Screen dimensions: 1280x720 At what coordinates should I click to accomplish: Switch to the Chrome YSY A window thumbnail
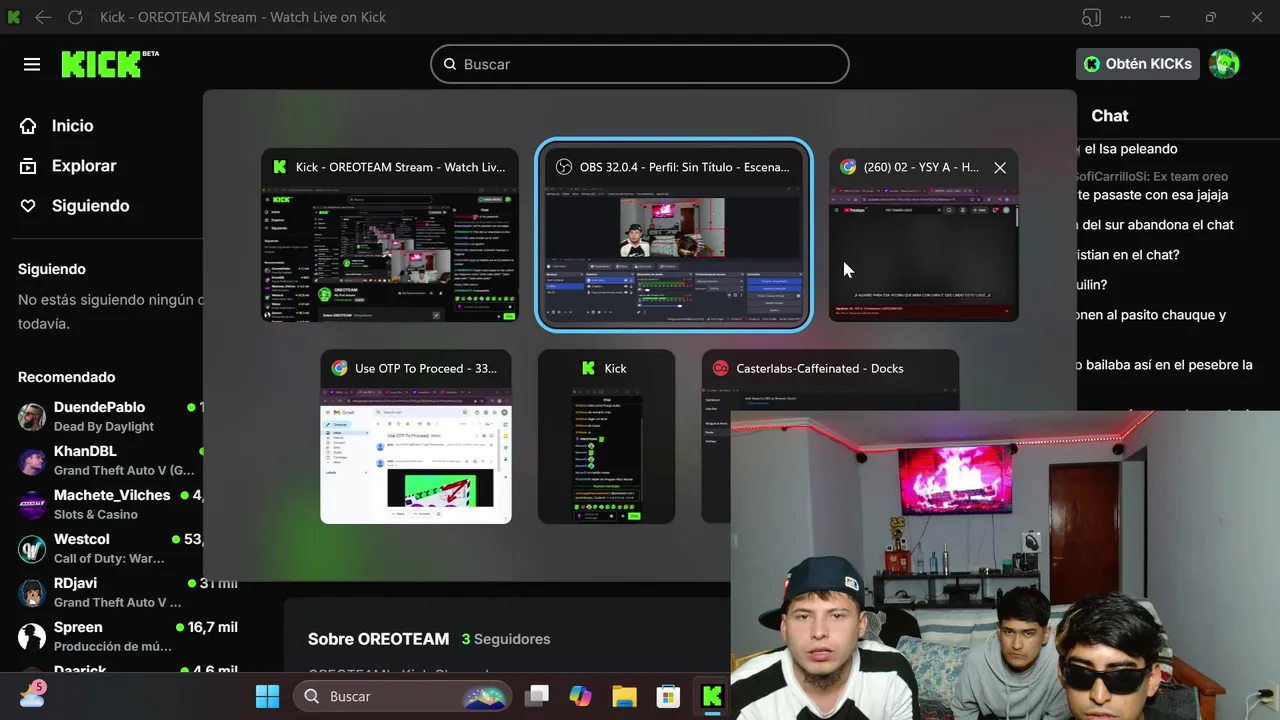(923, 235)
